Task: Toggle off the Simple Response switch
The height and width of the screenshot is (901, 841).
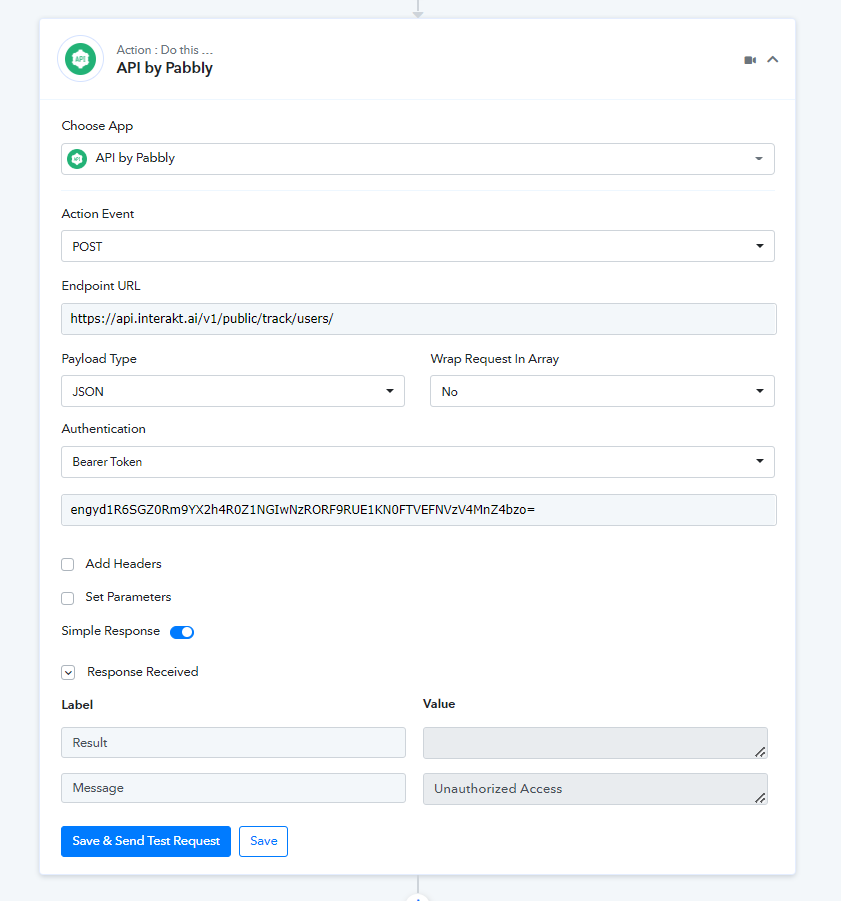Action: (182, 632)
